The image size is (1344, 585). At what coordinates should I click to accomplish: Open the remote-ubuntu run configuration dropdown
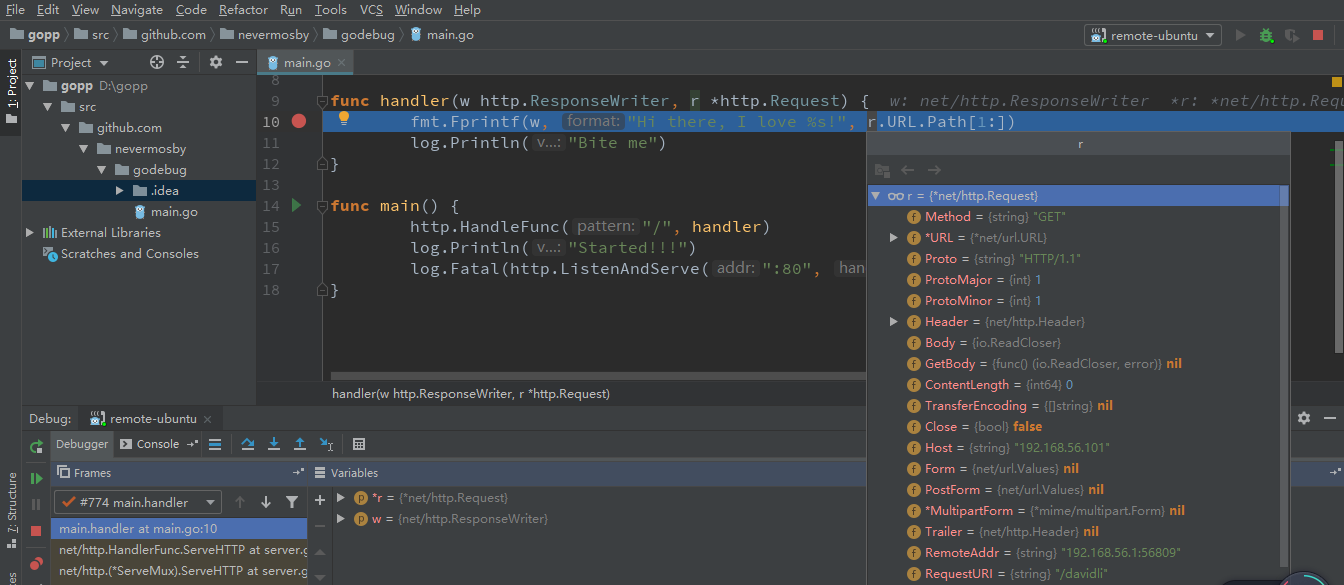point(1152,35)
